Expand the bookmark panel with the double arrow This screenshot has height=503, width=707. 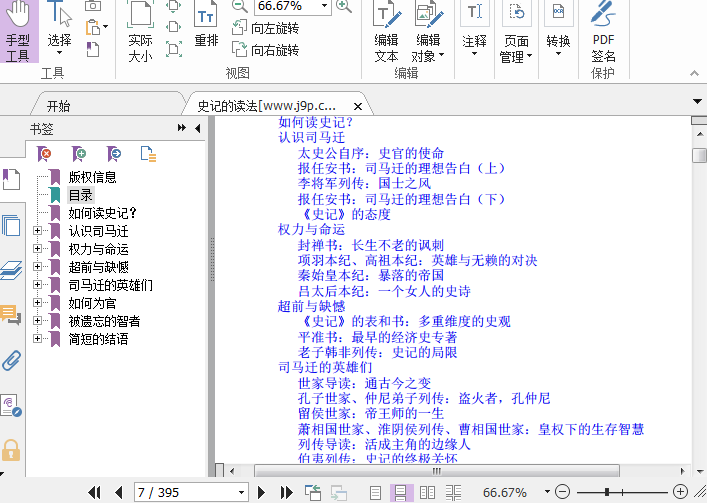(x=182, y=128)
